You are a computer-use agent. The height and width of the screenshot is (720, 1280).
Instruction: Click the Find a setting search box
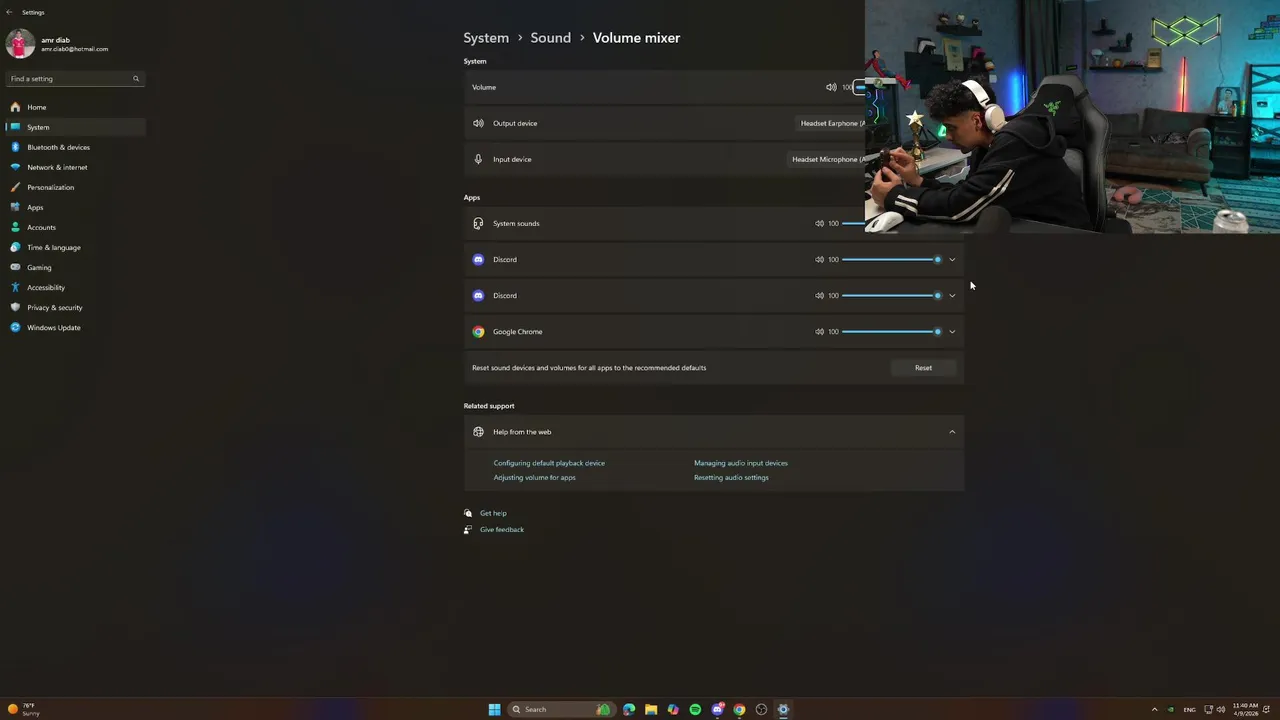click(75, 79)
